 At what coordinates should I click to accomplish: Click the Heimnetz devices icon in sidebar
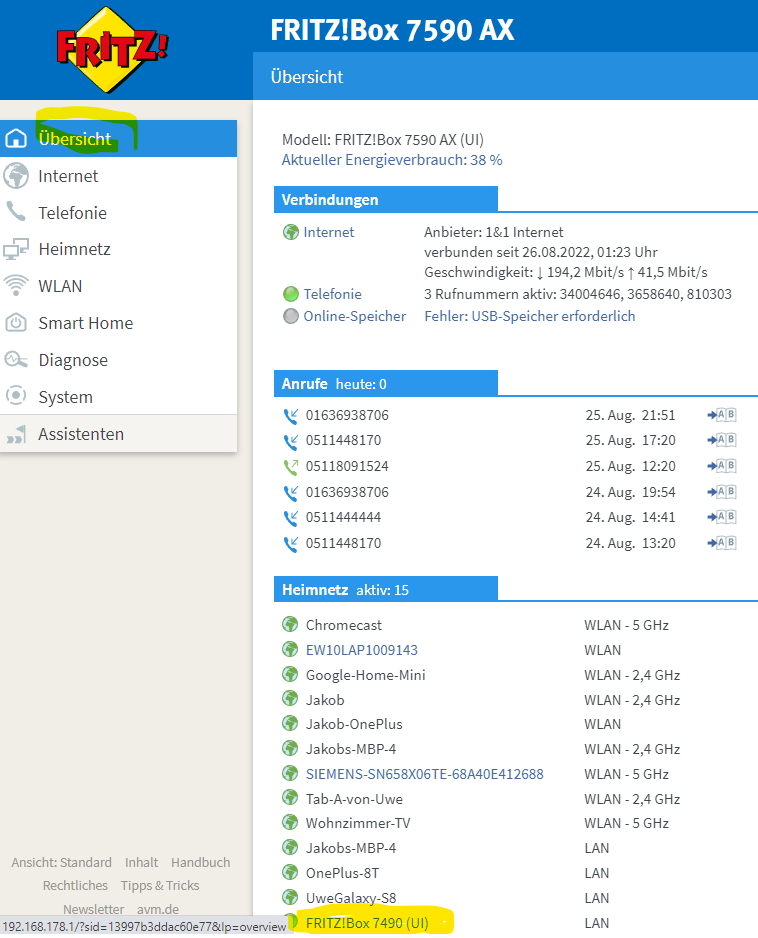tap(16, 250)
